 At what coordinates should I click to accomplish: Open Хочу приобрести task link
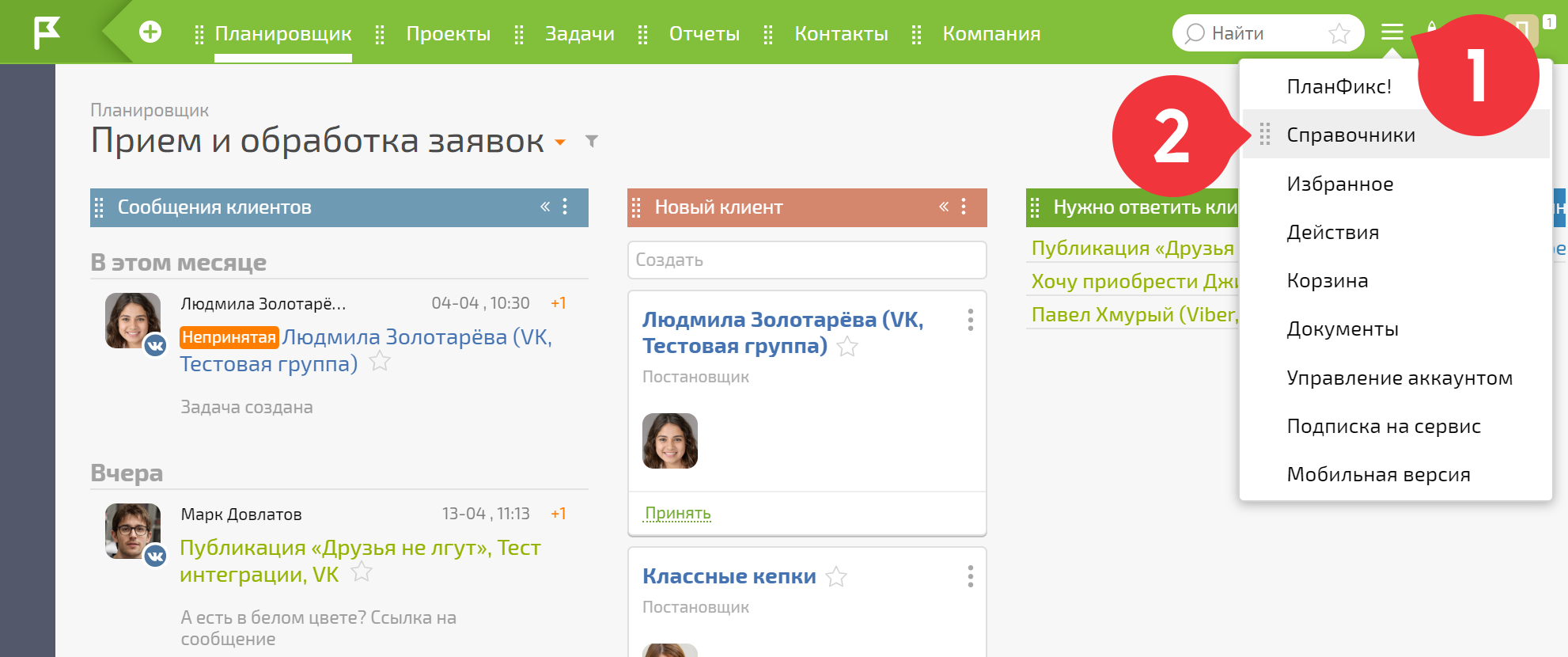pyautogui.click(x=1134, y=281)
